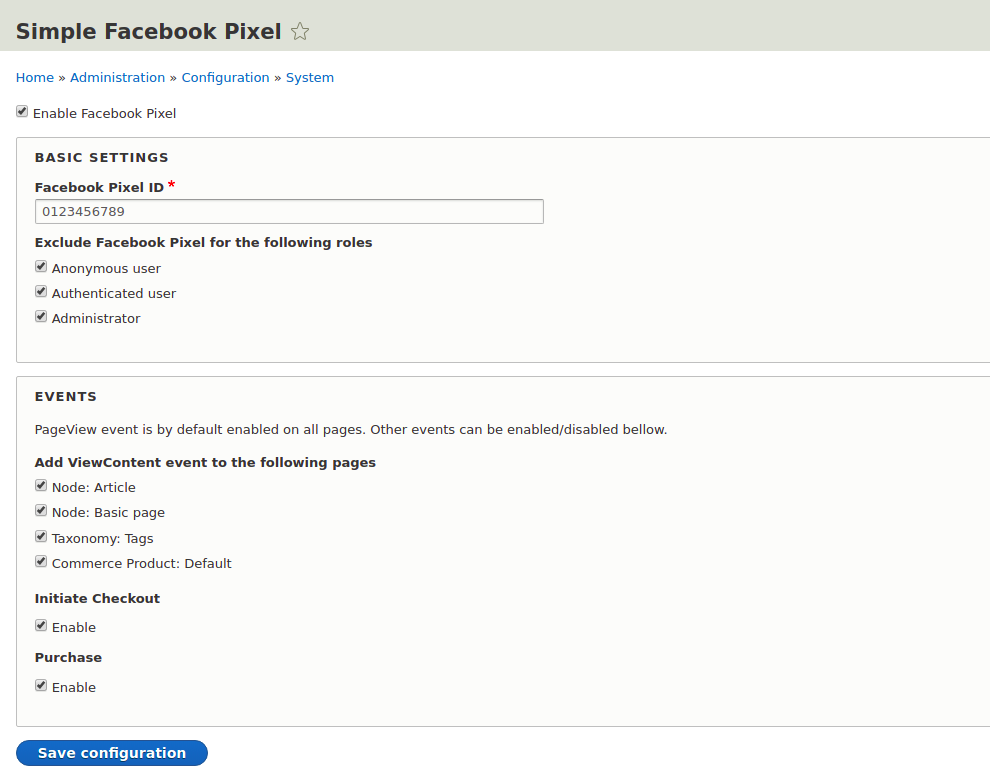The width and height of the screenshot is (990, 781).
Task: Disable the Initiate Checkout event
Action: [x=41, y=625]
